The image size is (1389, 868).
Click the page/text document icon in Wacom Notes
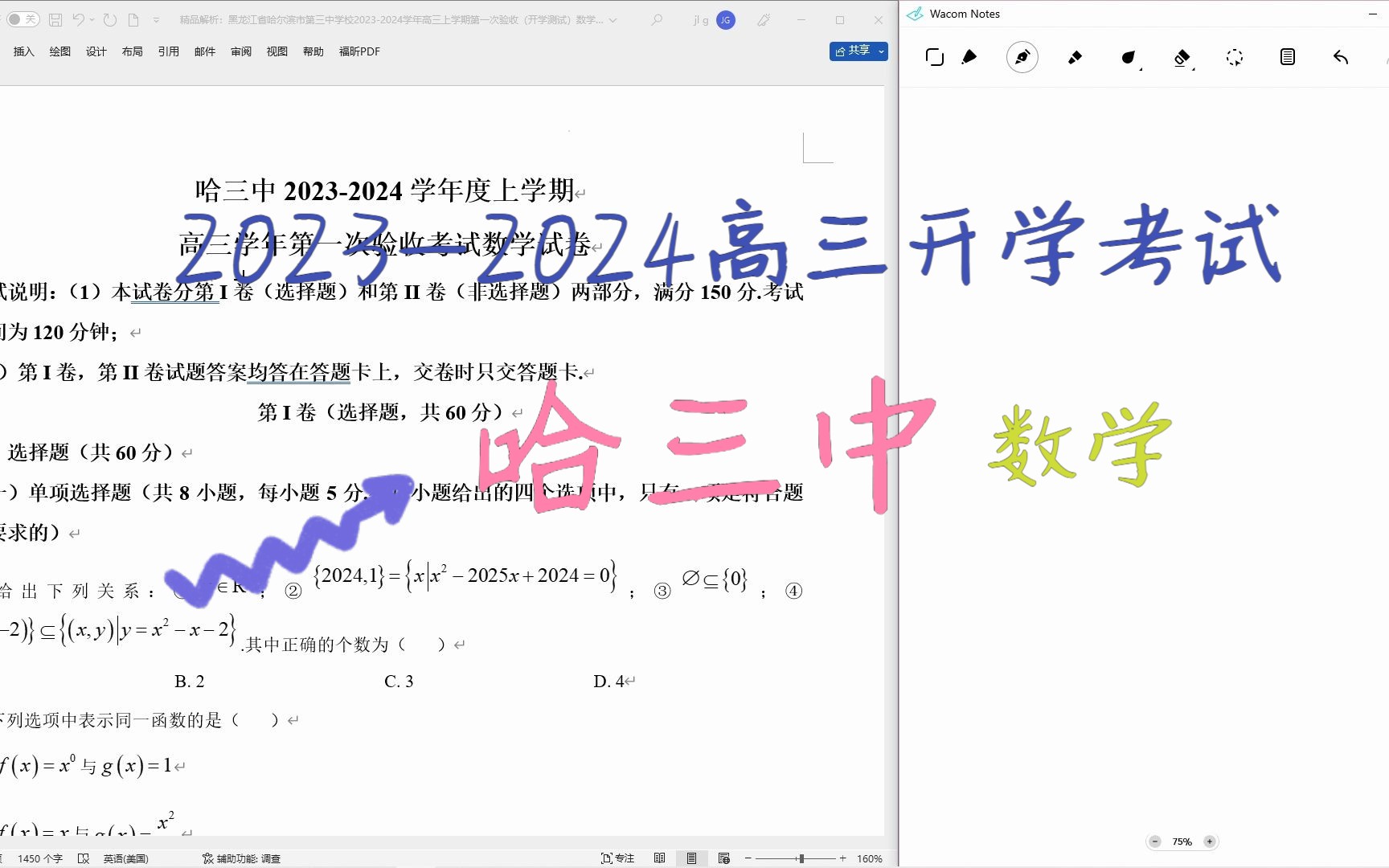pos(1288,57)
